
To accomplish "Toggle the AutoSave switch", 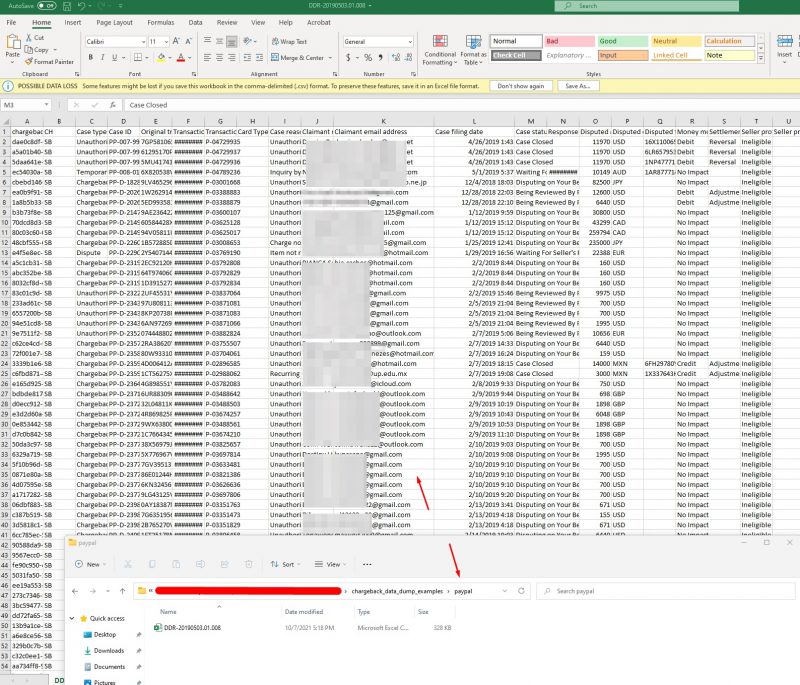I will (x=47, y=6).
